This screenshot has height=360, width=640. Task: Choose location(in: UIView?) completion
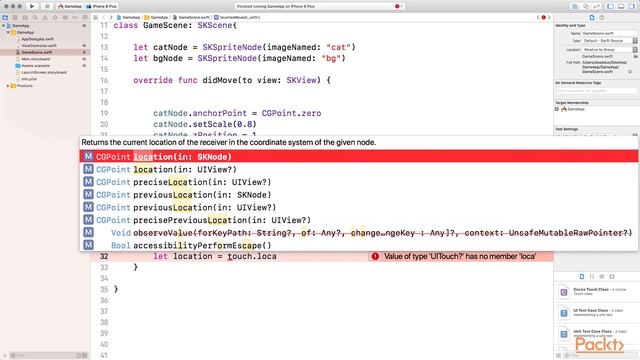(x=359, y=169)
